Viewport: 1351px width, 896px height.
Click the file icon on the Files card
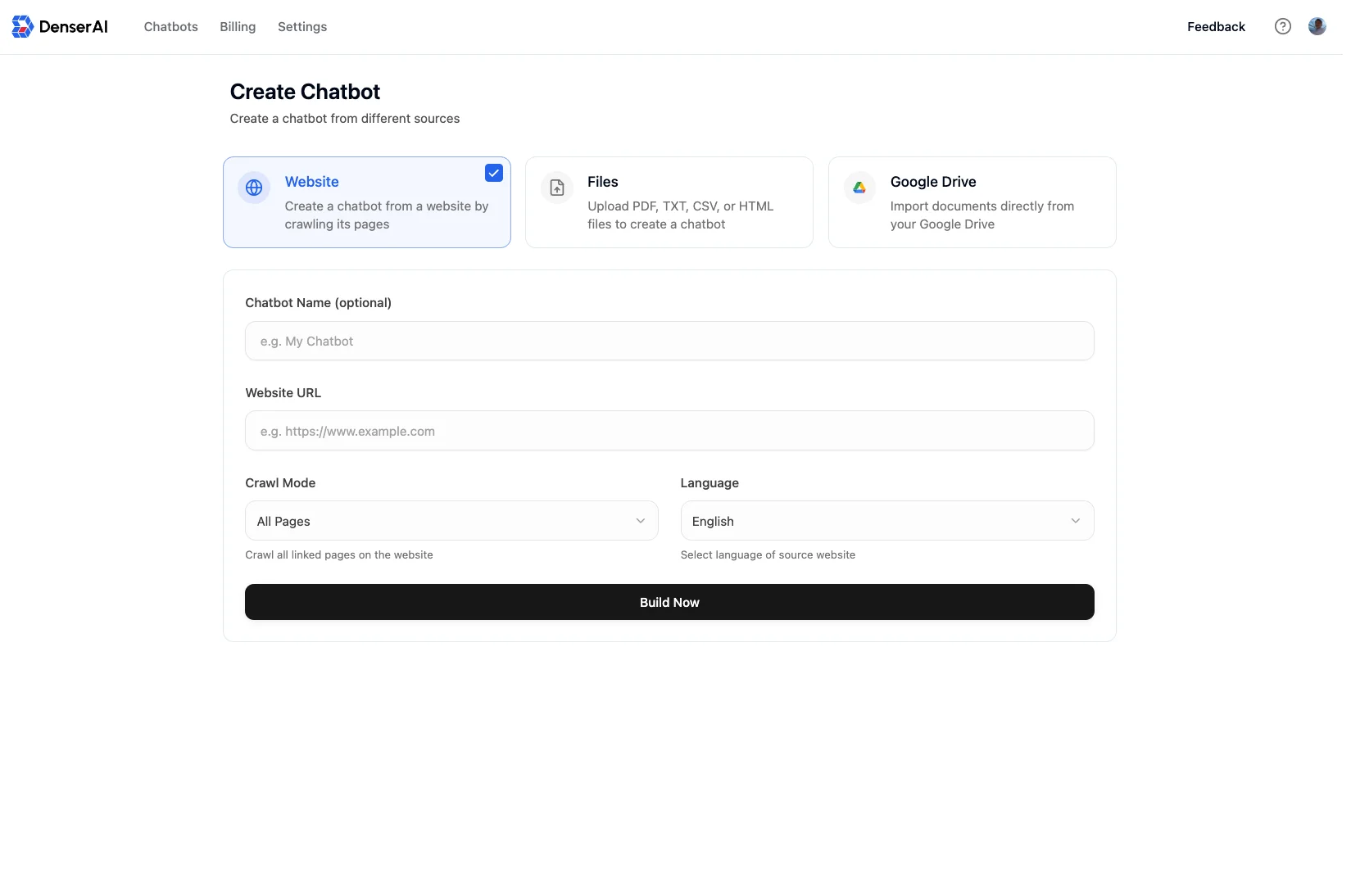click(x=557, y=187)
